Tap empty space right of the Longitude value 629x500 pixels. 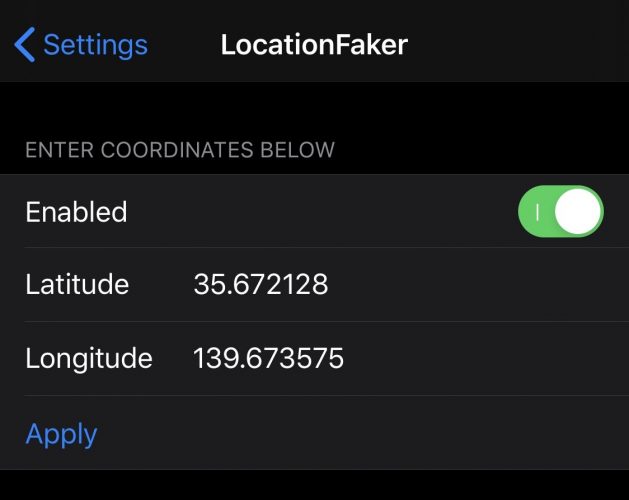[480, 358]
